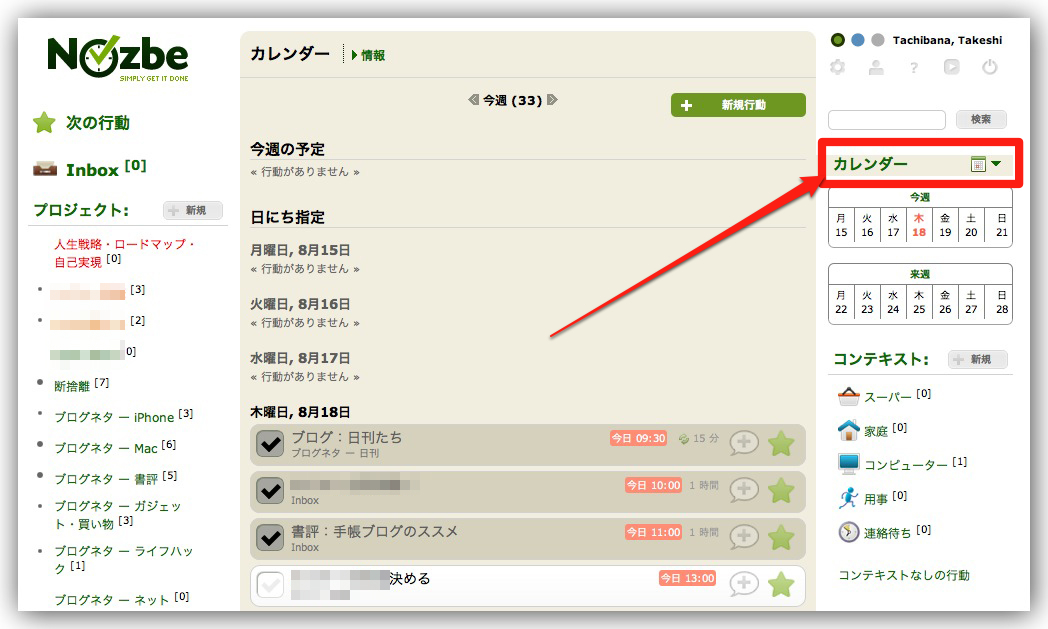This screenshot has height=629, width=1048.
Task: Select the green color dot
Action: (x=838, y=40)
